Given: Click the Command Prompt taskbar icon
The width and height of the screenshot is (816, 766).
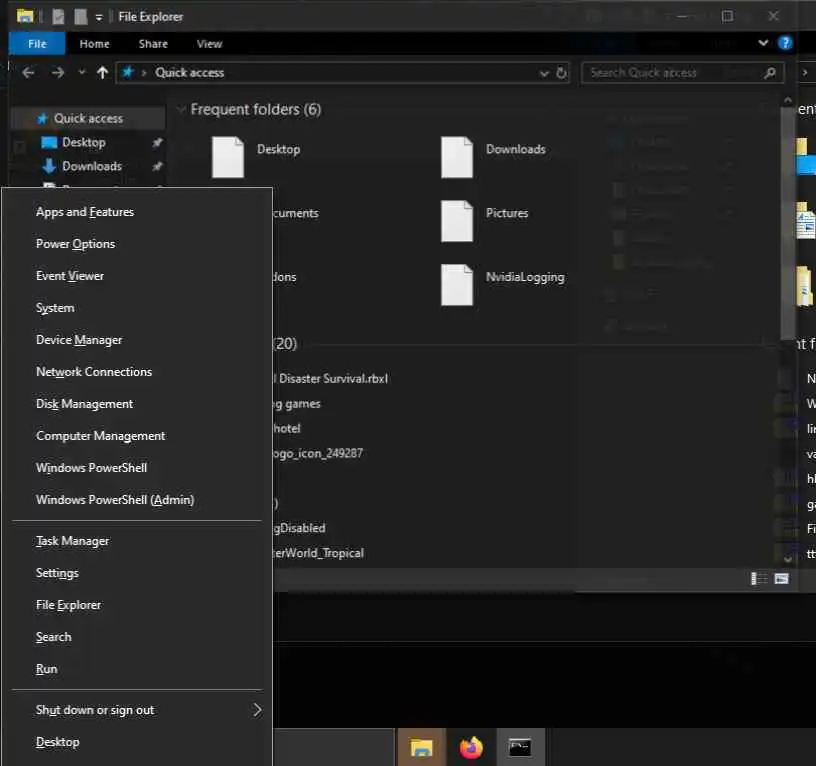Looking at the screenshot, I should click(520, 748).
